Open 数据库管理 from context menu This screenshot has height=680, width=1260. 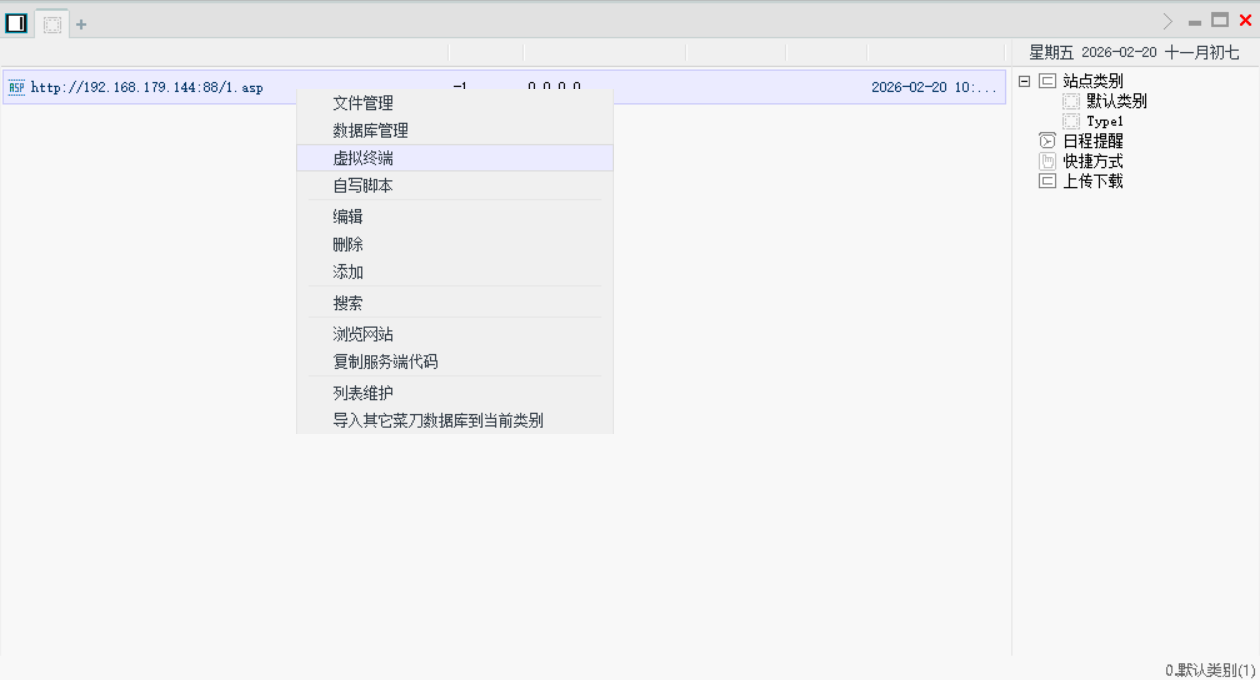455,131
